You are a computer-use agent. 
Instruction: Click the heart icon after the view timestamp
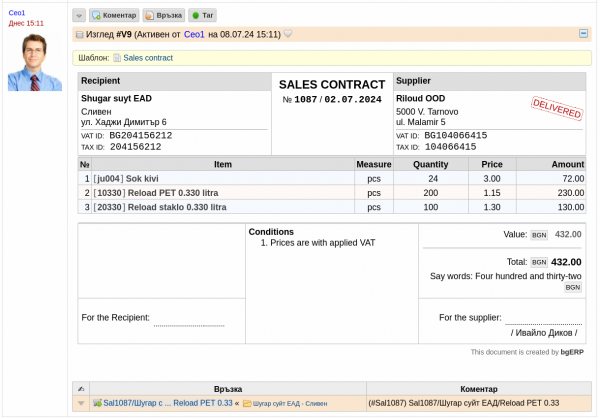tap(288, 34)
